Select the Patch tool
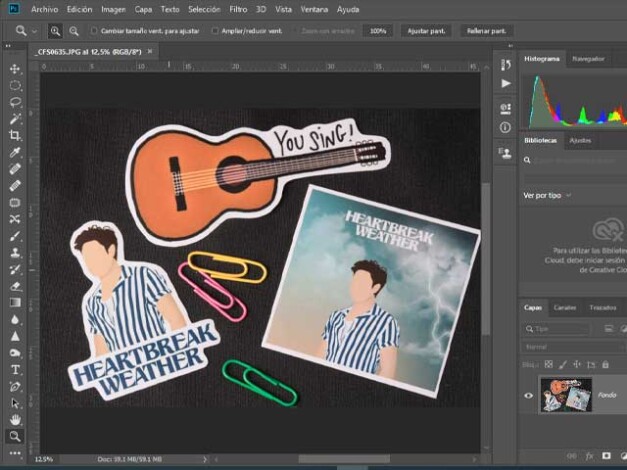This screenshot has width=627, height=470. point(15,202)
